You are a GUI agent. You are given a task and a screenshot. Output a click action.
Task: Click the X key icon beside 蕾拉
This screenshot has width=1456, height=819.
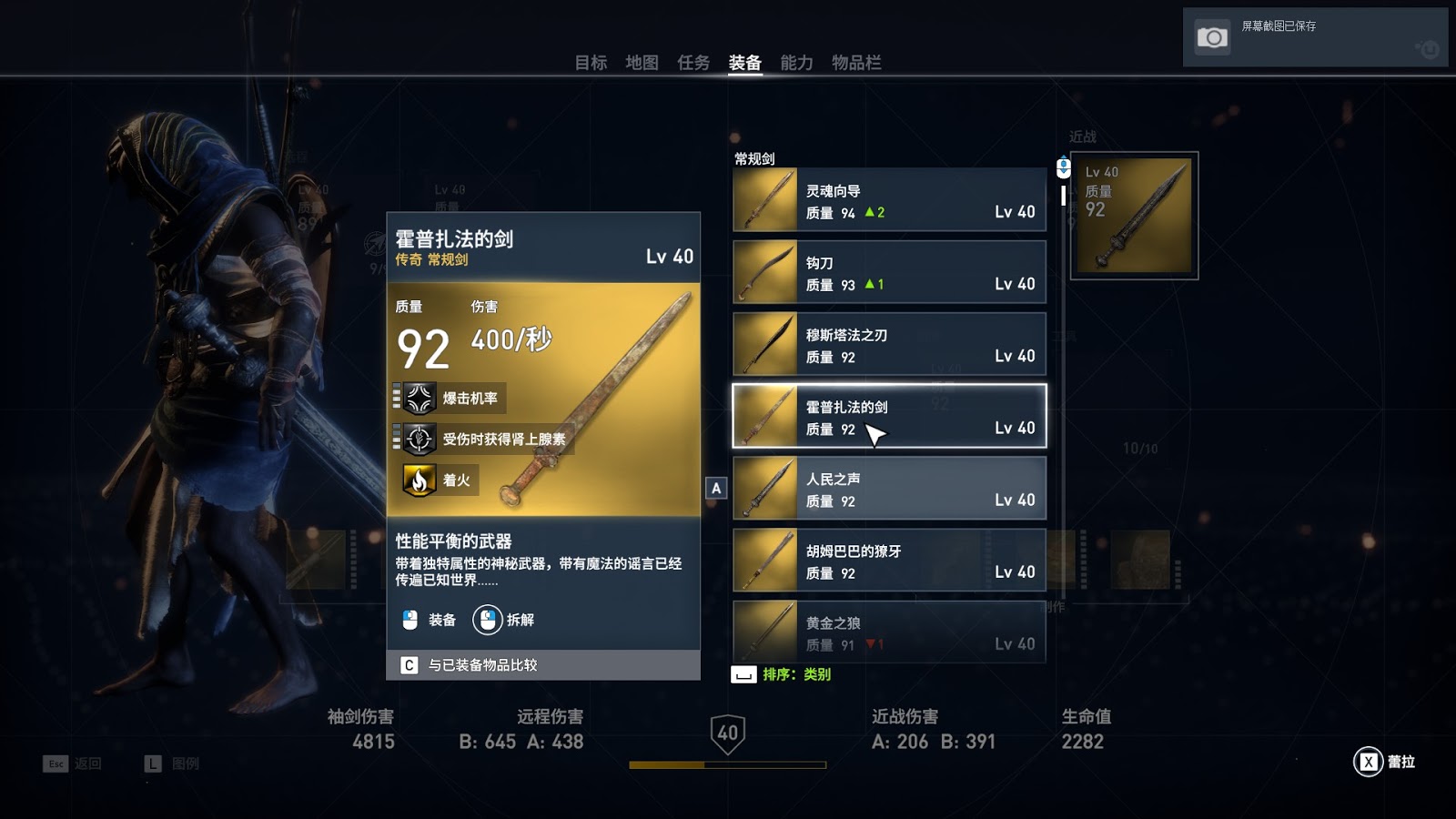pos(1368,762)
